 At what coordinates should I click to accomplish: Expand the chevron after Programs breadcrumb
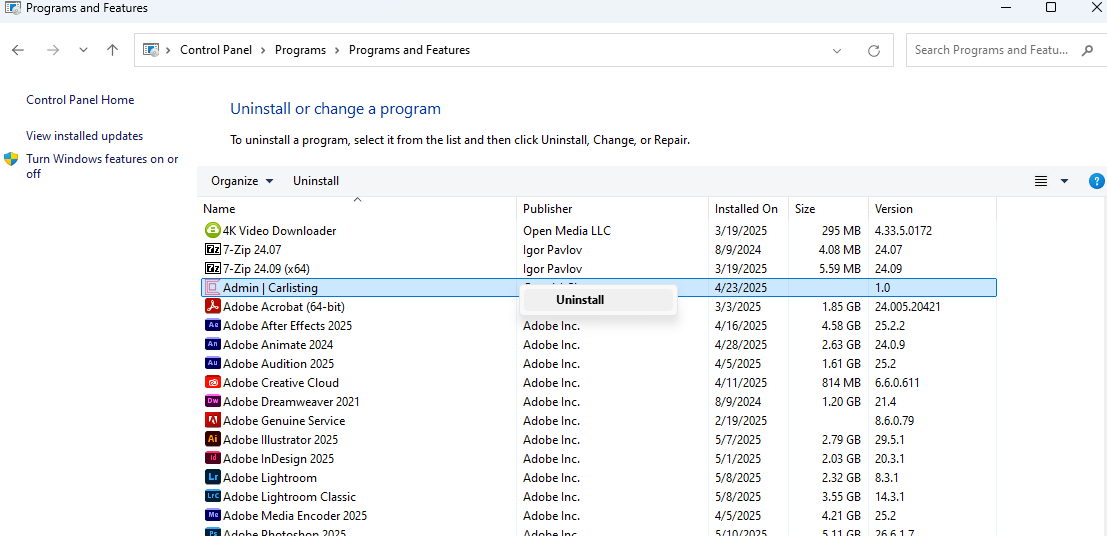[x=337, y=50]
